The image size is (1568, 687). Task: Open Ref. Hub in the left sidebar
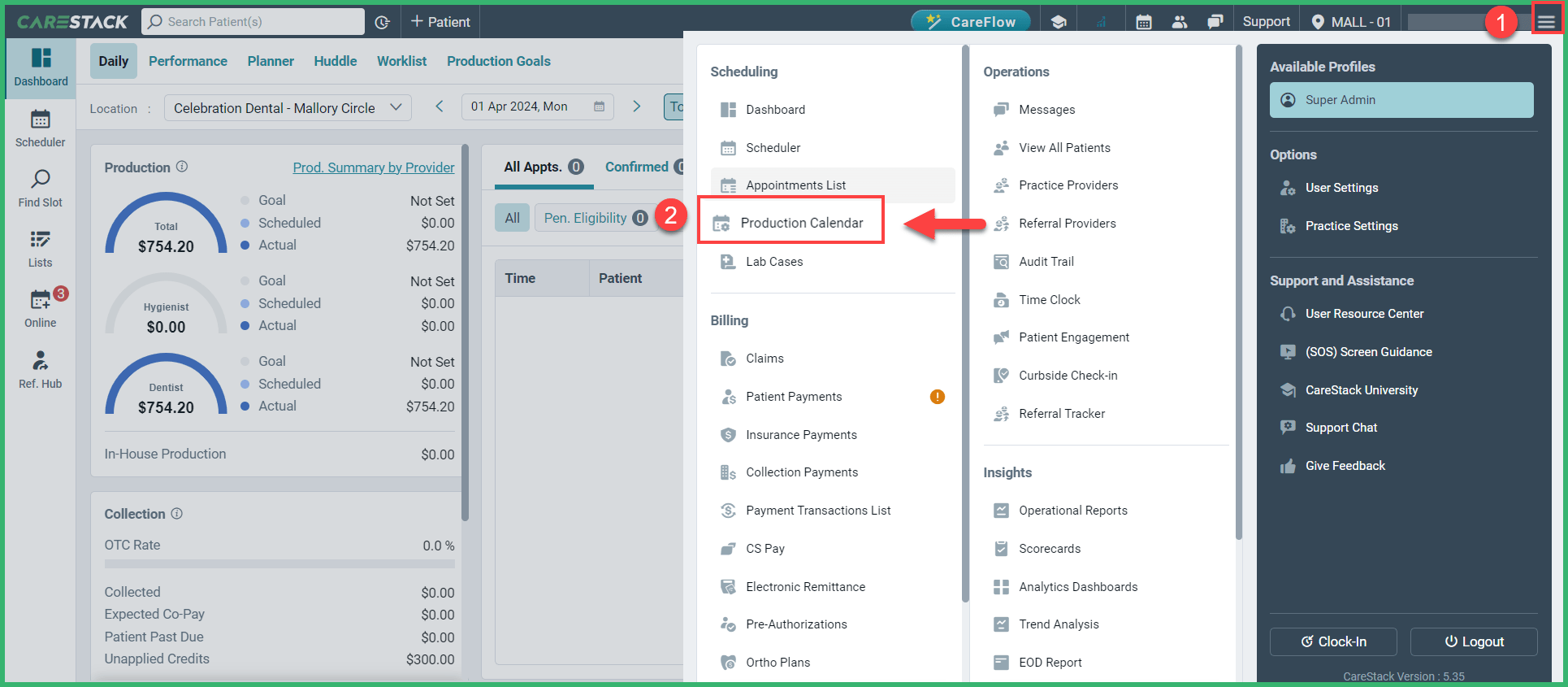(x=41, y=370)
